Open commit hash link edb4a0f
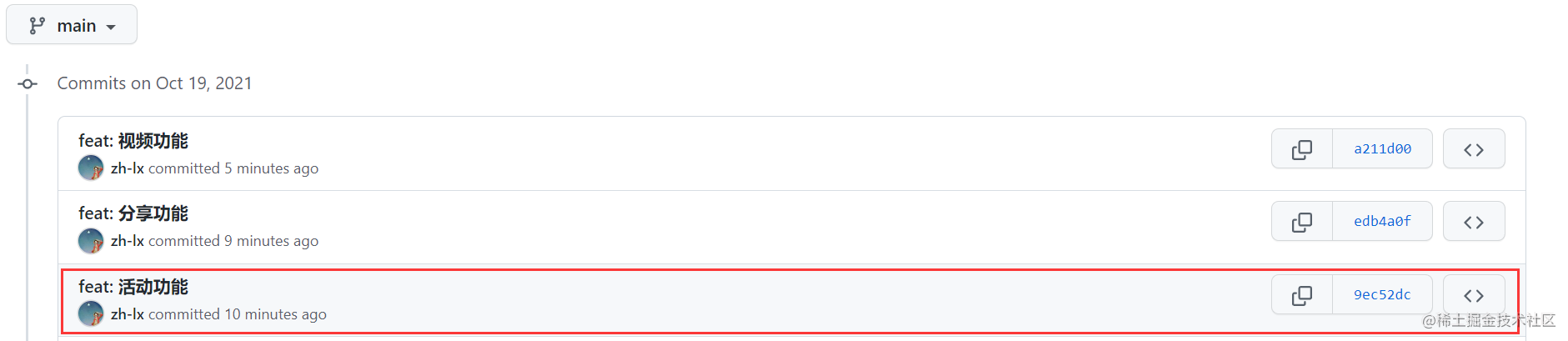Screen dimensions: 1568x341 [1382, 222]
